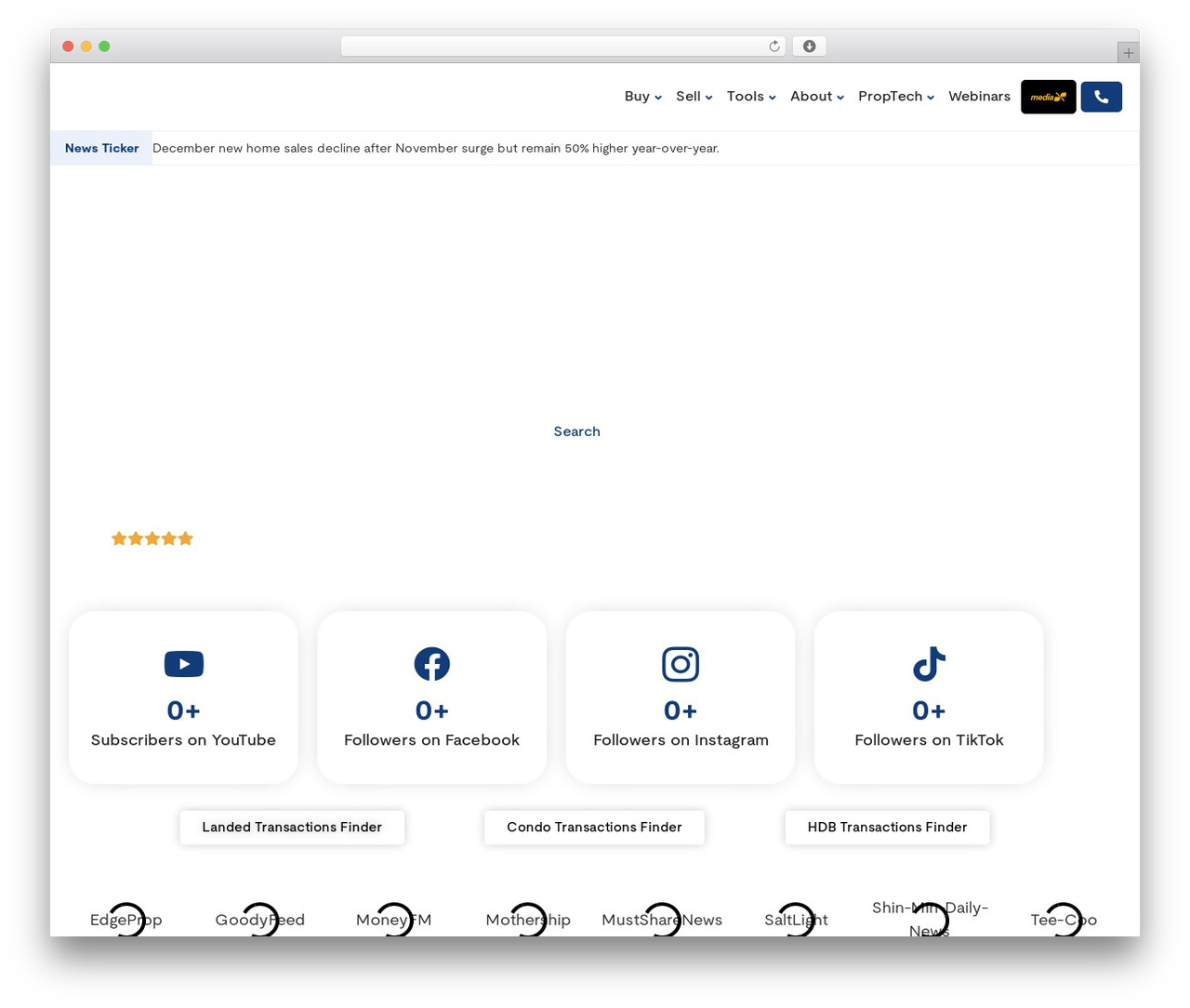This screenshot has height=1008, width=1190.
Task: Read the December new home sales headline
Action: point(436,148)
